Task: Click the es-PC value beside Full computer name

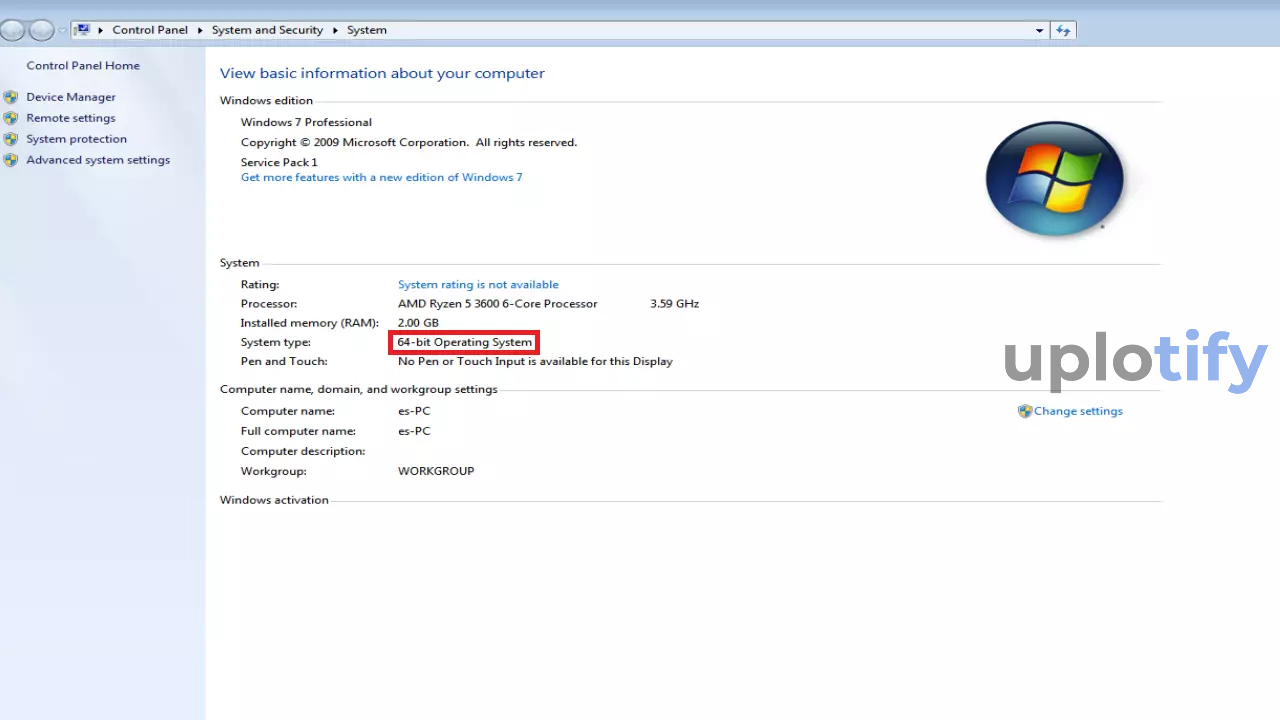Action: coord(414,431)
